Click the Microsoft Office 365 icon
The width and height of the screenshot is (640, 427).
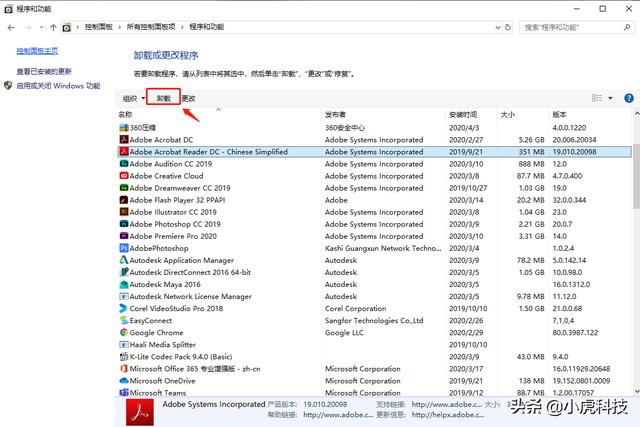124,369
